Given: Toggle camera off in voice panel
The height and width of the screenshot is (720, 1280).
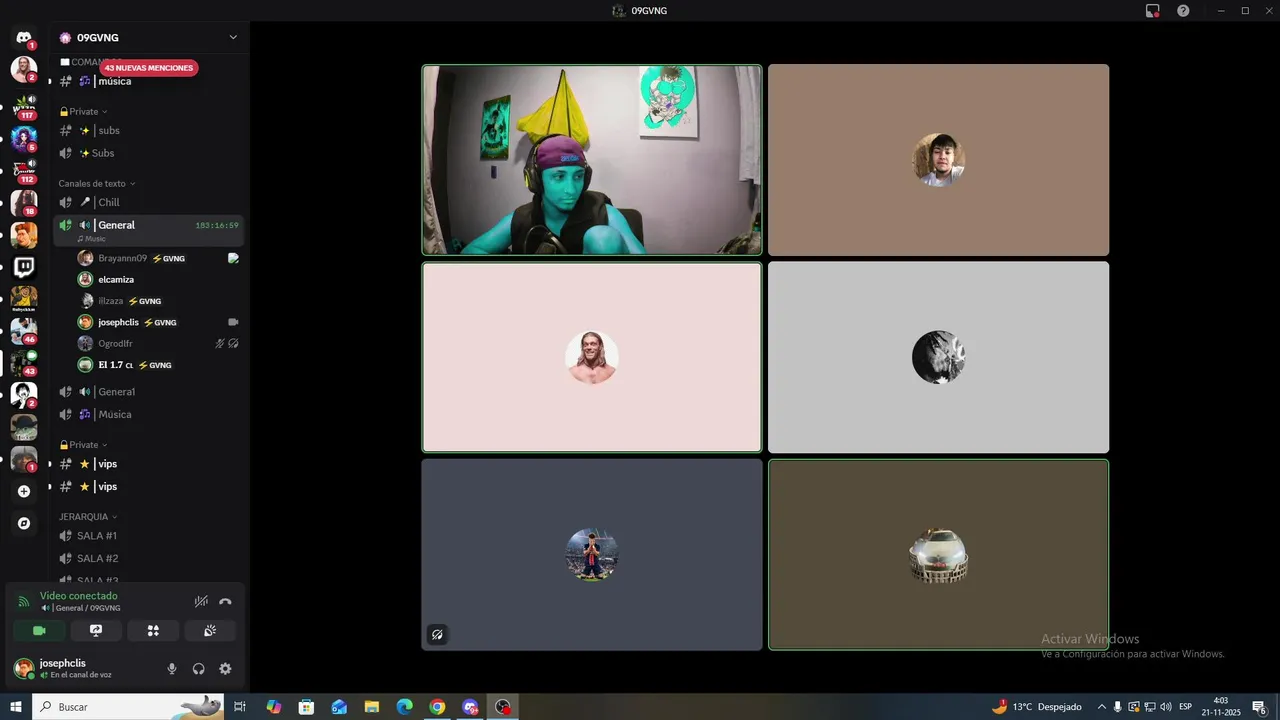Looking at the screenshot, I should click(39, 631).
